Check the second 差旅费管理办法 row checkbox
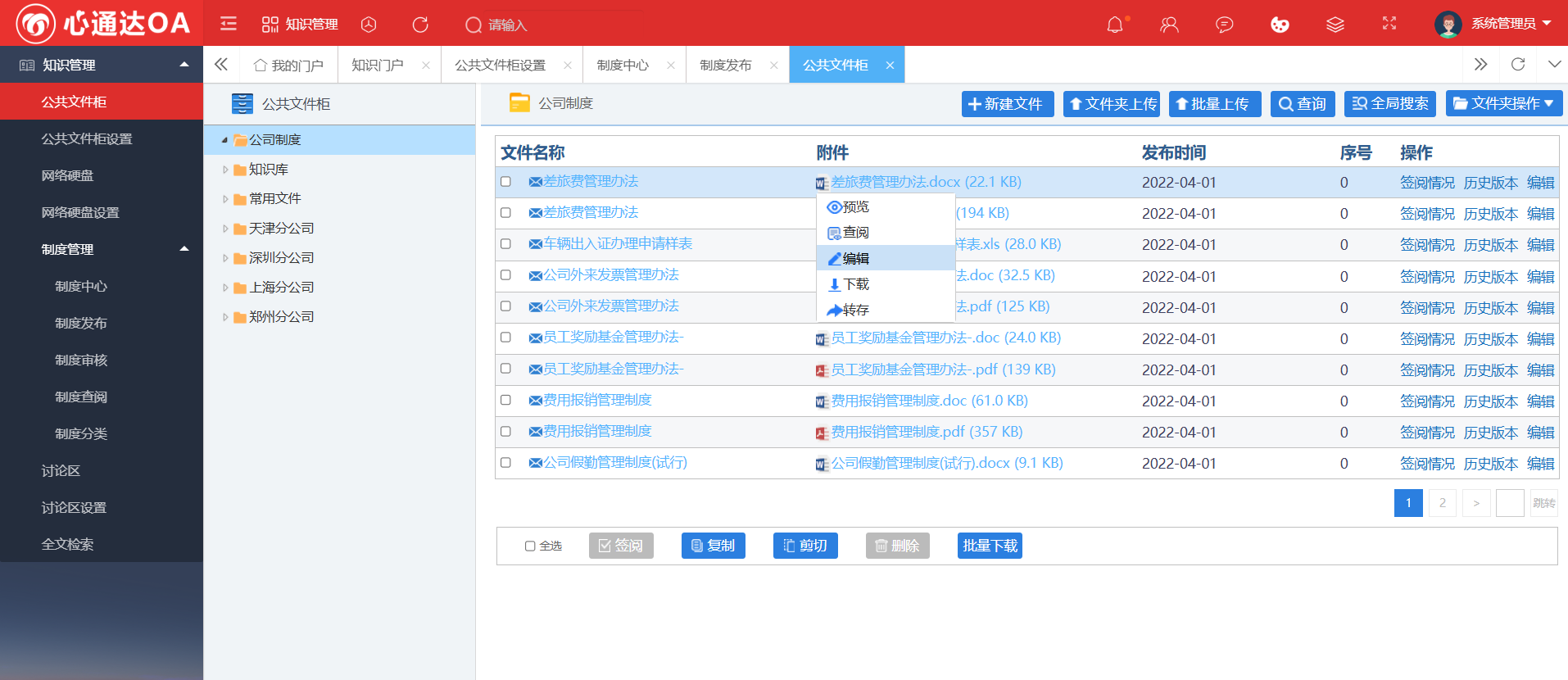The image size is (1568, 680). pos(505,212)
